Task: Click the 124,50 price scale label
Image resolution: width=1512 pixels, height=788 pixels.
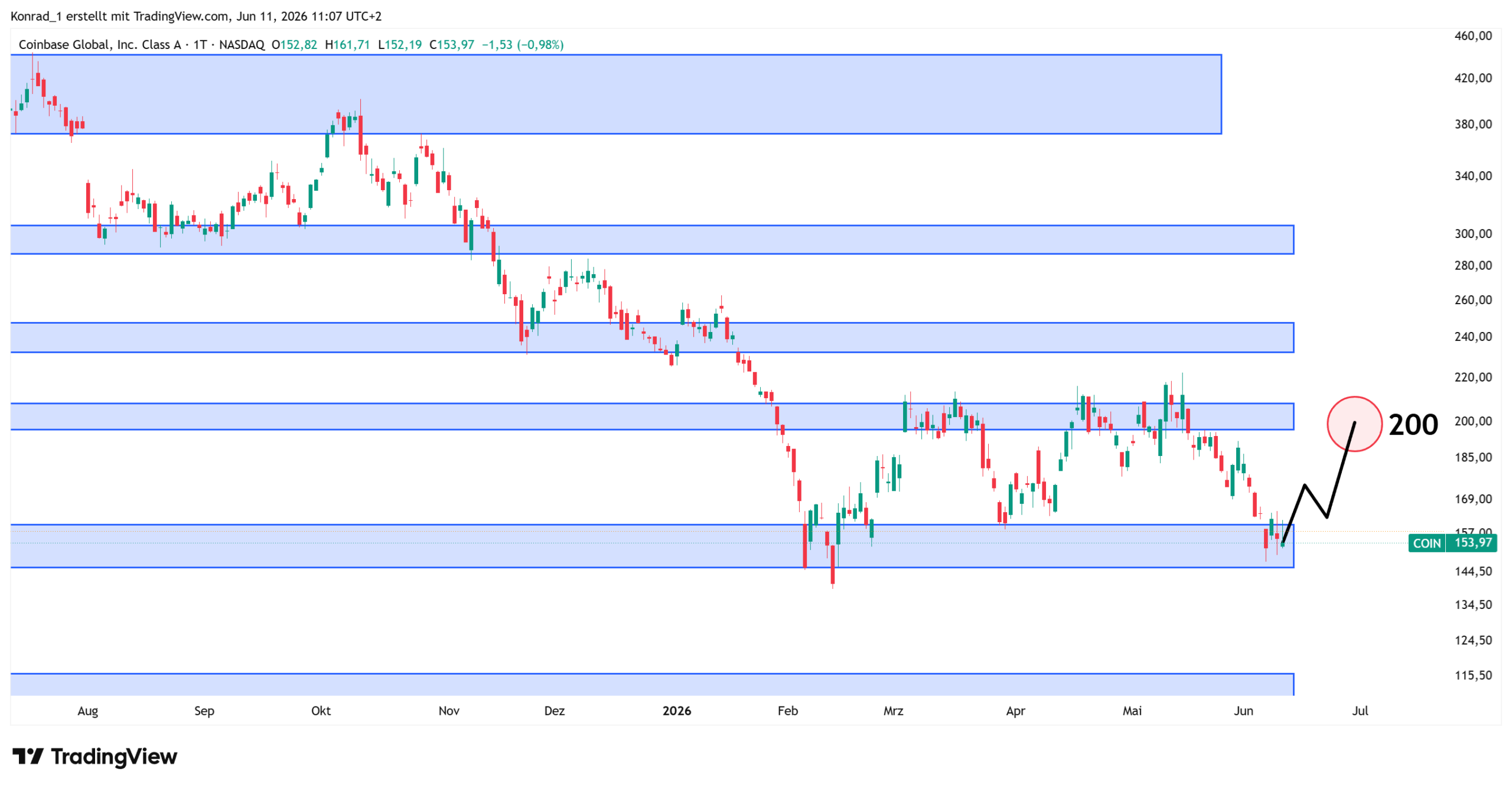Action: [1473, 640]
